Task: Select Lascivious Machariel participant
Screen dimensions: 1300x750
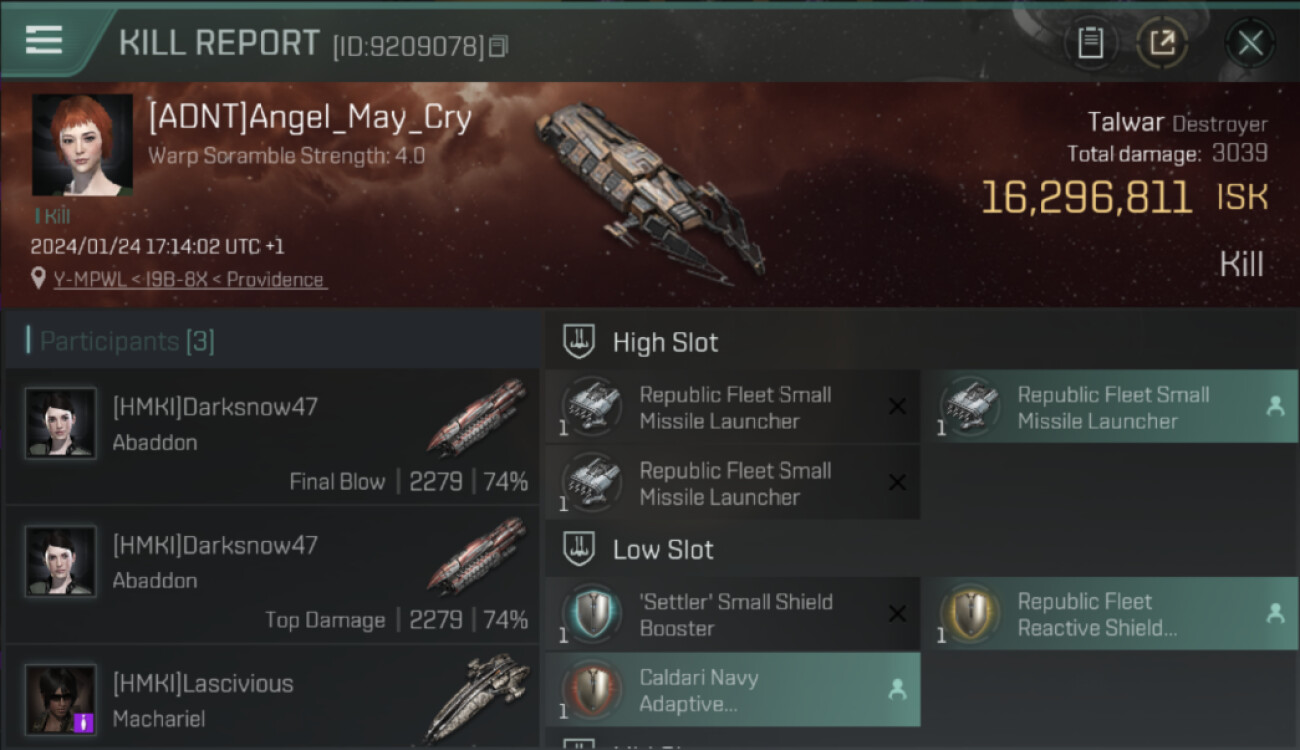Action: pyautogui.click(x=272, y=697)
